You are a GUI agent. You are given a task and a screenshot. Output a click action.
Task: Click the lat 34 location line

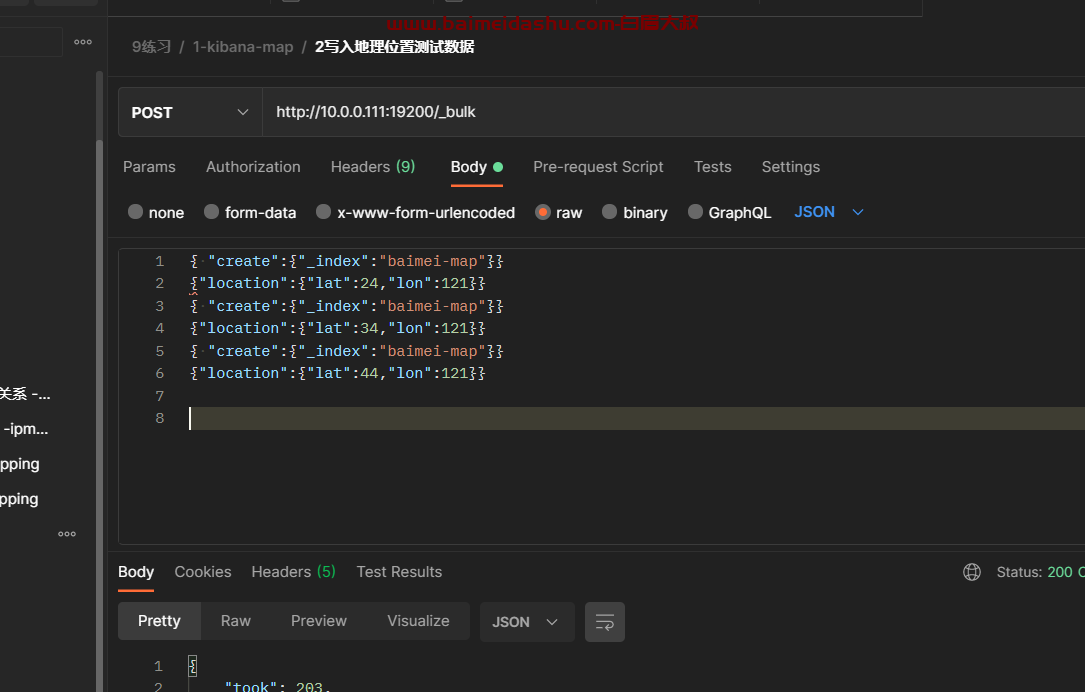pyautogui.click(x=338, y=328)
